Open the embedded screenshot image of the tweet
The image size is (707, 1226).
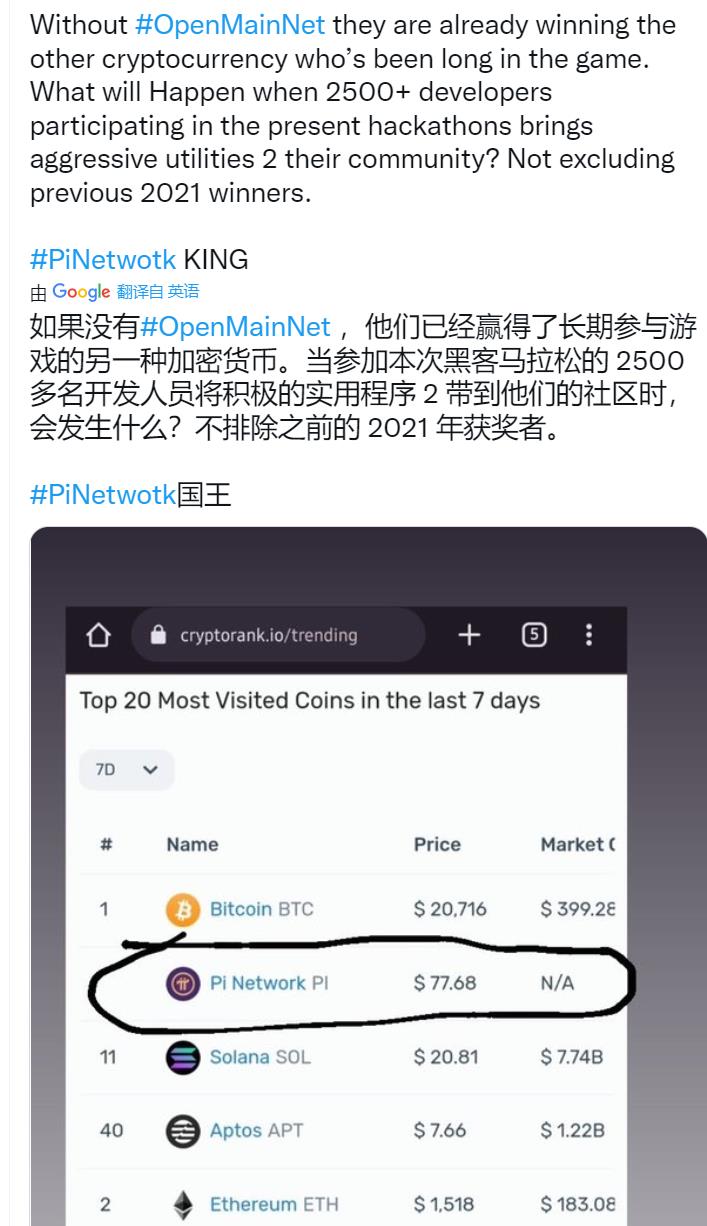pyautogui.click(x=369, y=876)
